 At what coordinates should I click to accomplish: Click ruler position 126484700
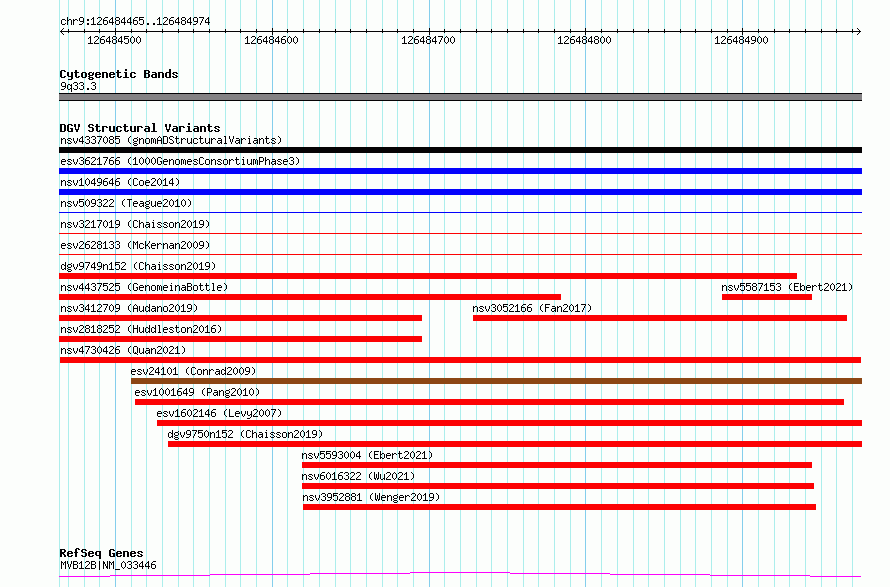click(428, 40)
